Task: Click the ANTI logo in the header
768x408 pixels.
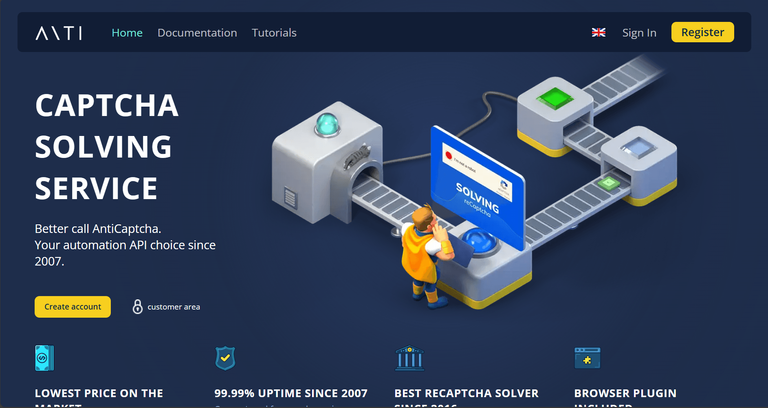Action: click(58, 33)
